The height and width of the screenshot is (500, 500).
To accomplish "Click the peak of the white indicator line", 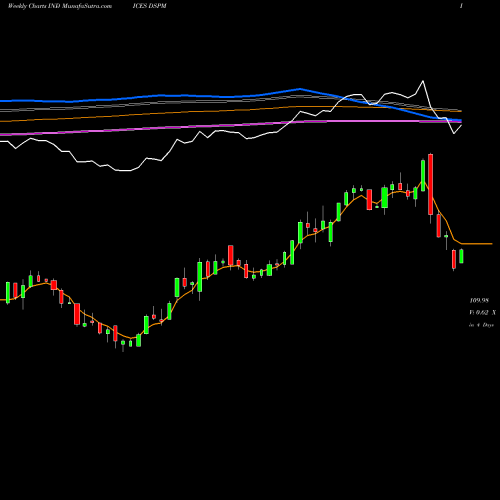I will click(x=423, y=81).
